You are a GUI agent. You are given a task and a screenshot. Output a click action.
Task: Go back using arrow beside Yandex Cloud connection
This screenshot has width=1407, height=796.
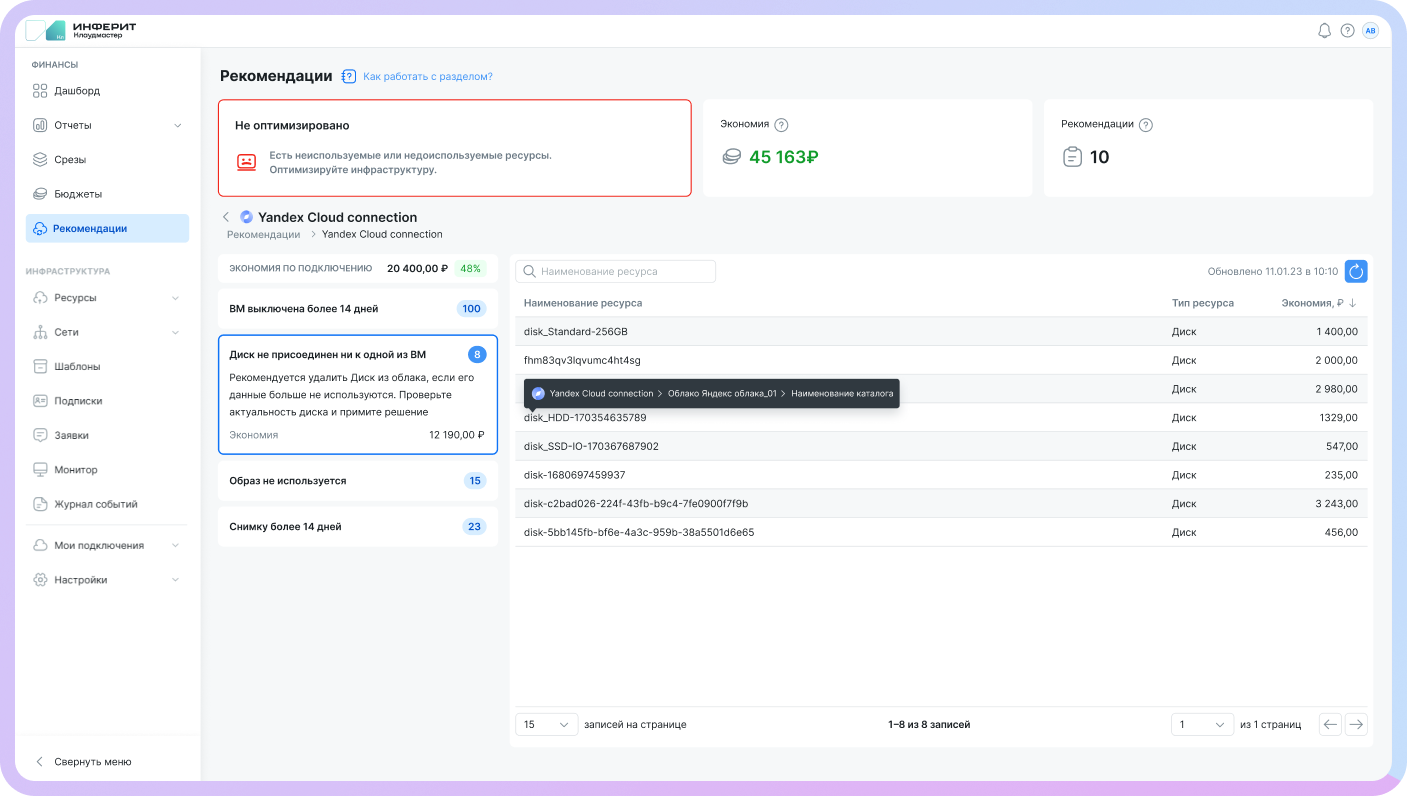pos(226,217)
